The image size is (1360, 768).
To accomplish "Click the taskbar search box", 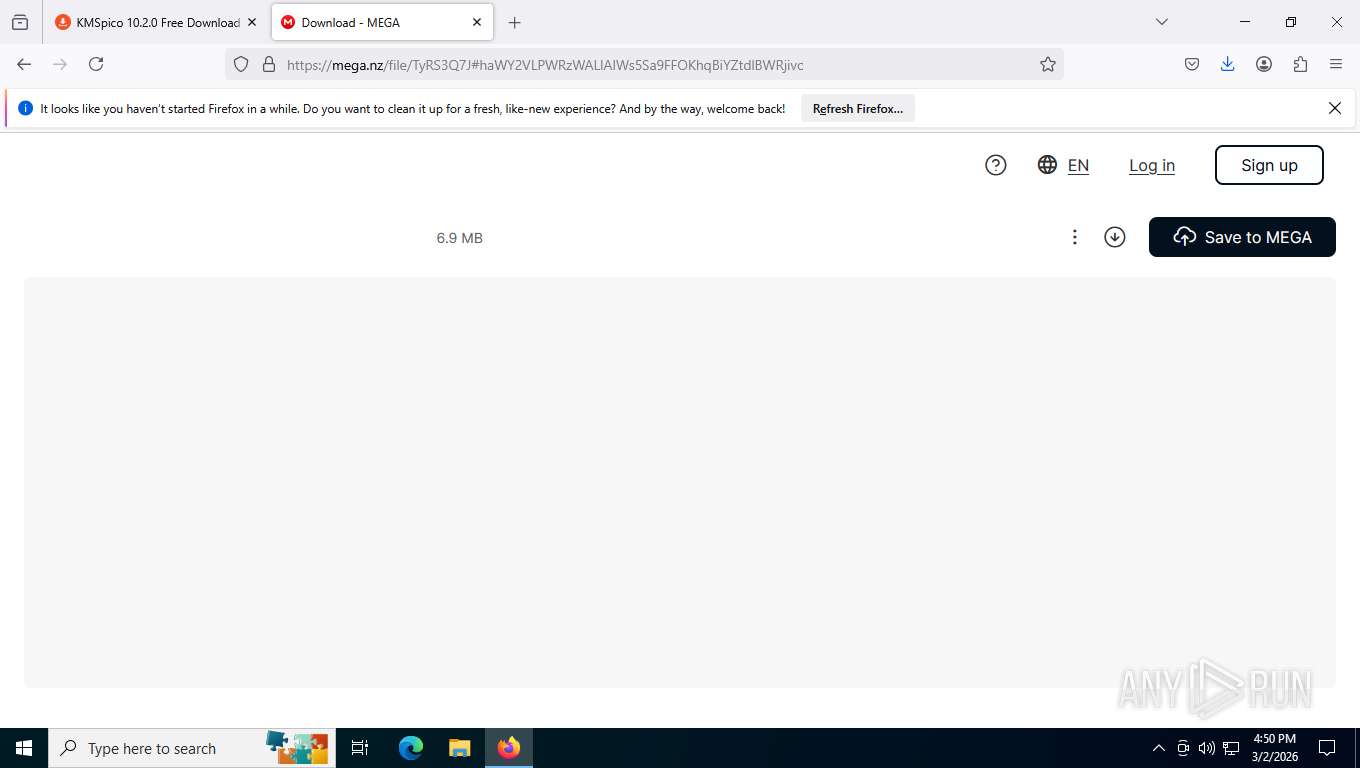I will (192, 748).
